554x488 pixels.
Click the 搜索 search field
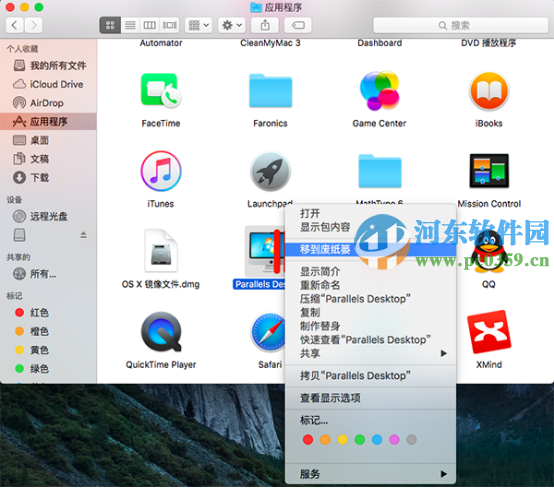click(x=460, y=25)
